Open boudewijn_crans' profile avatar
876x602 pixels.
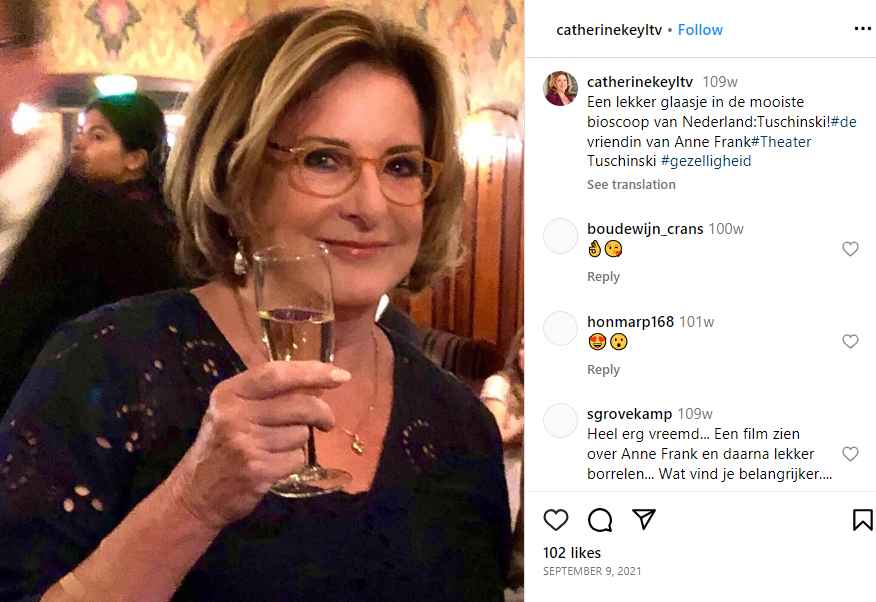[560, 235]
